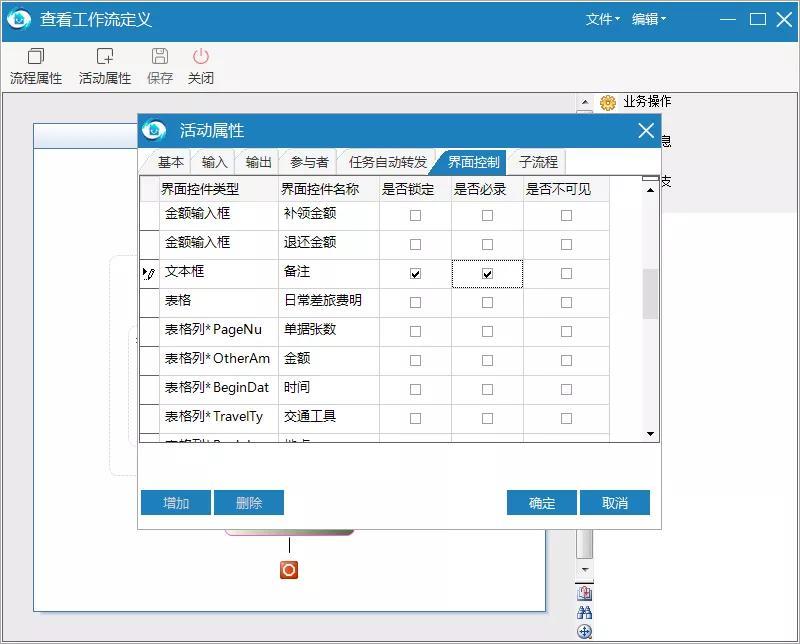Select the 日常差旅费明 cell

(x=329, y=303)
